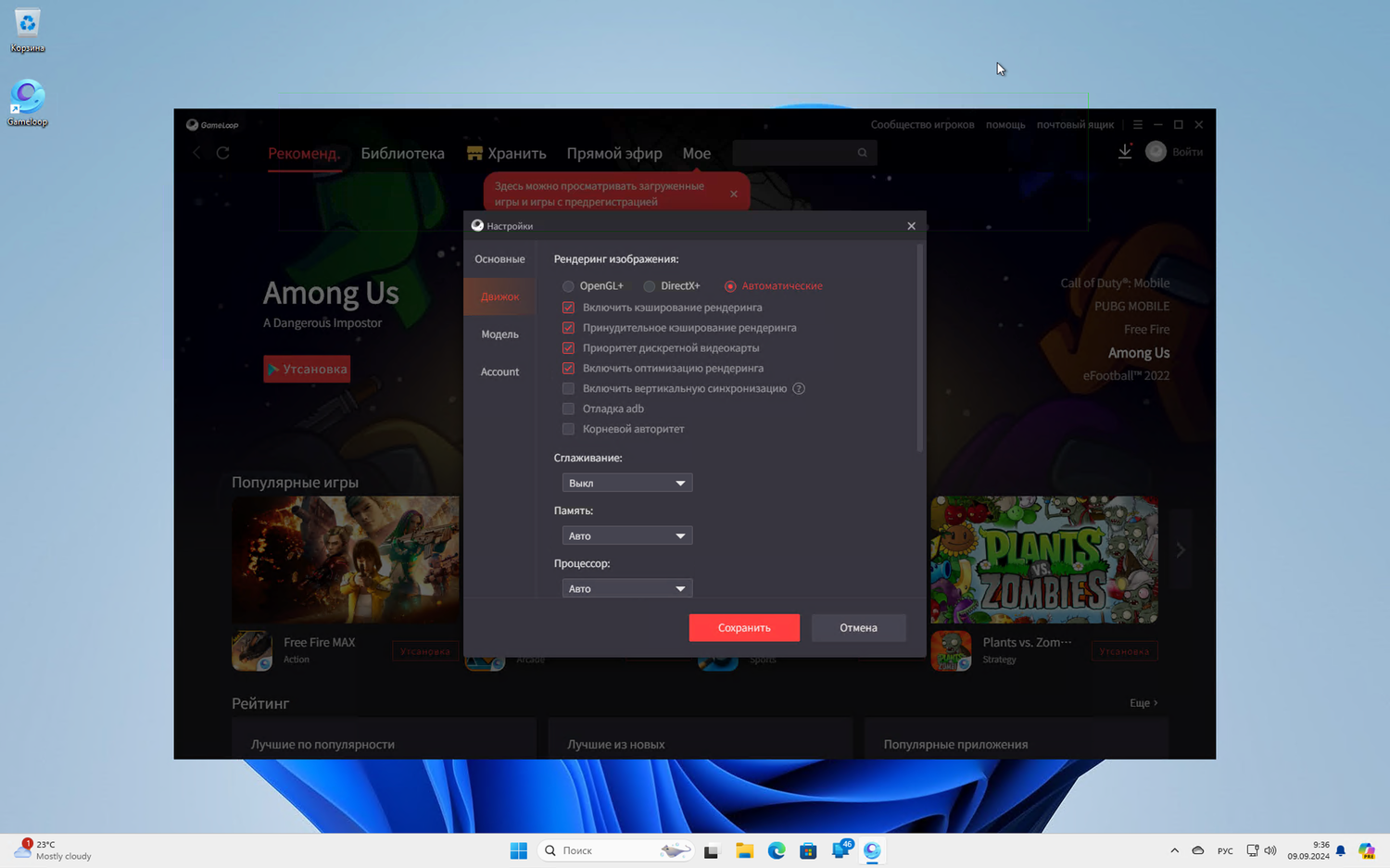Open the Мое tab in GameLoop
The width and height of the screenshot is (1390, 868).
tap(697, 154)
